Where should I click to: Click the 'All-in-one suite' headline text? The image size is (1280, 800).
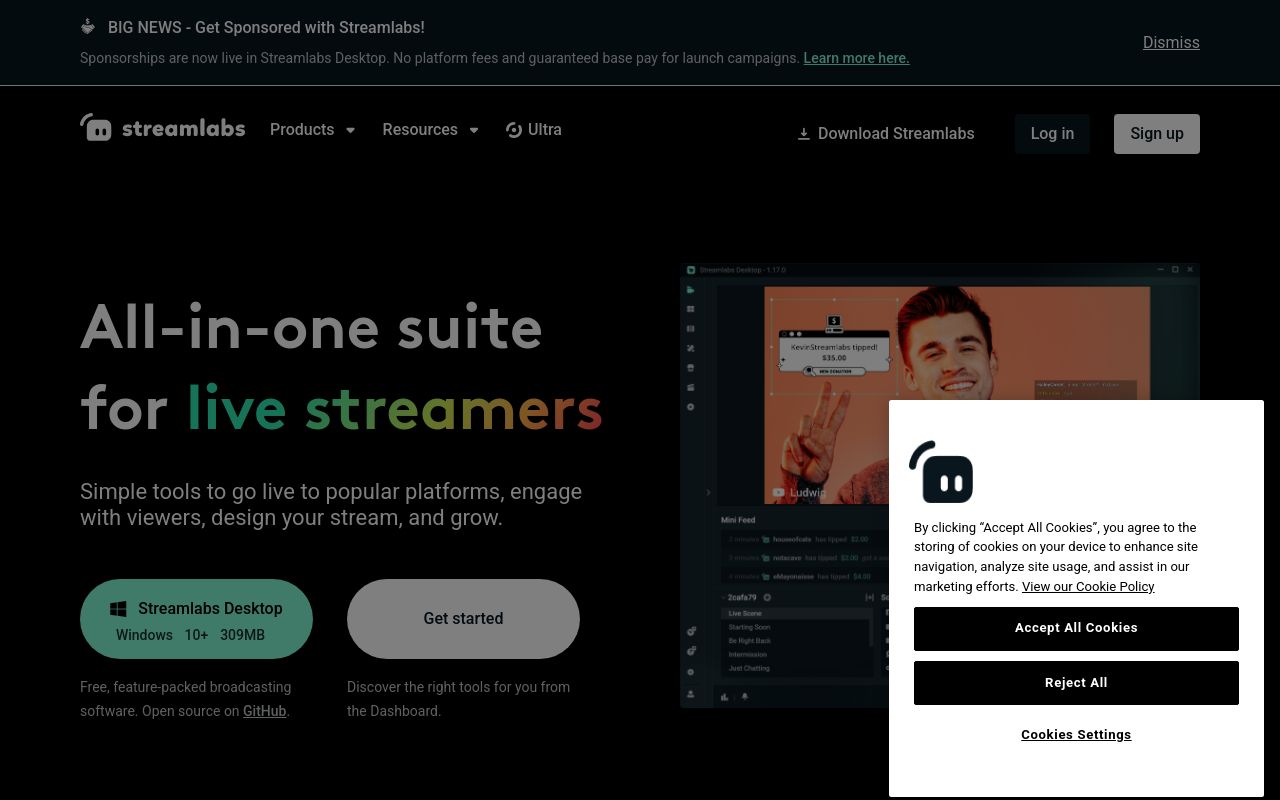point(311,328)
